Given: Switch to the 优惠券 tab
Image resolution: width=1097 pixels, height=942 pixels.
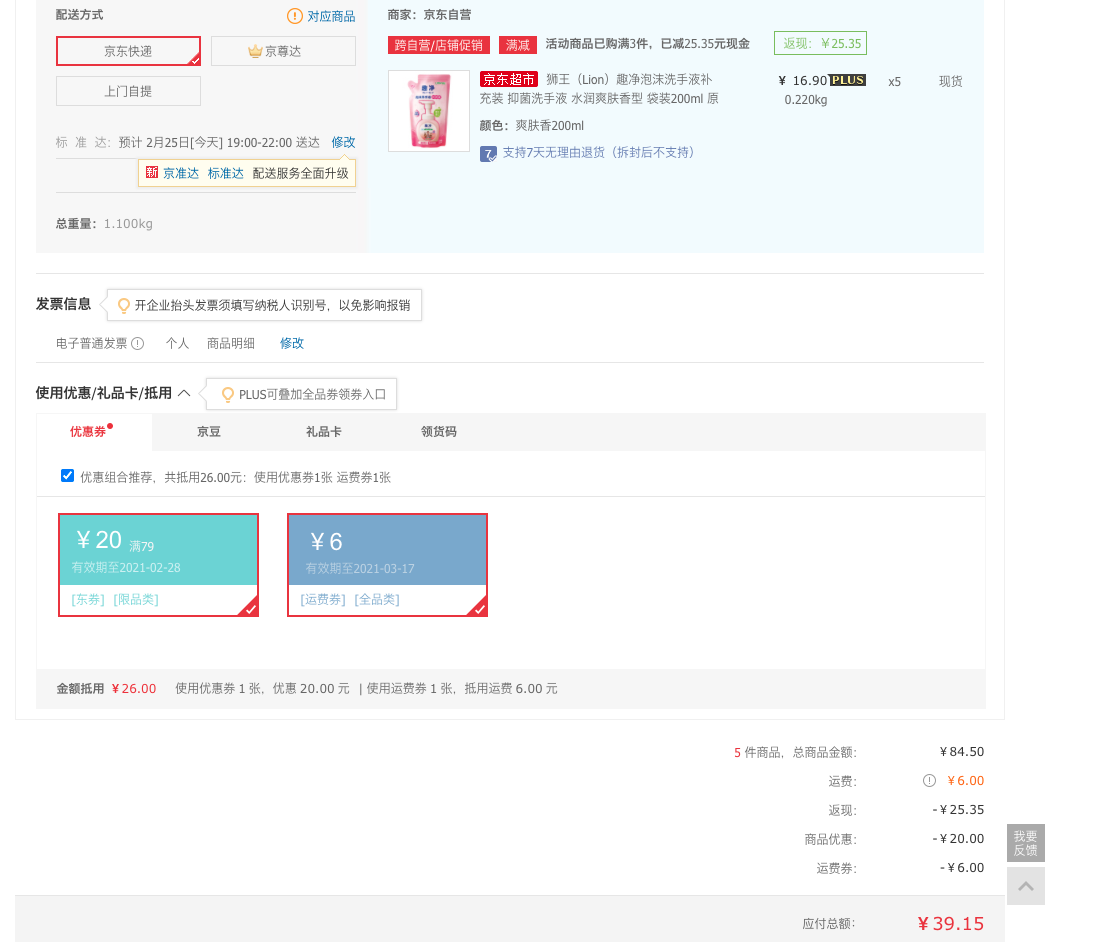Looking at the screenshot, I should (94, 432).
